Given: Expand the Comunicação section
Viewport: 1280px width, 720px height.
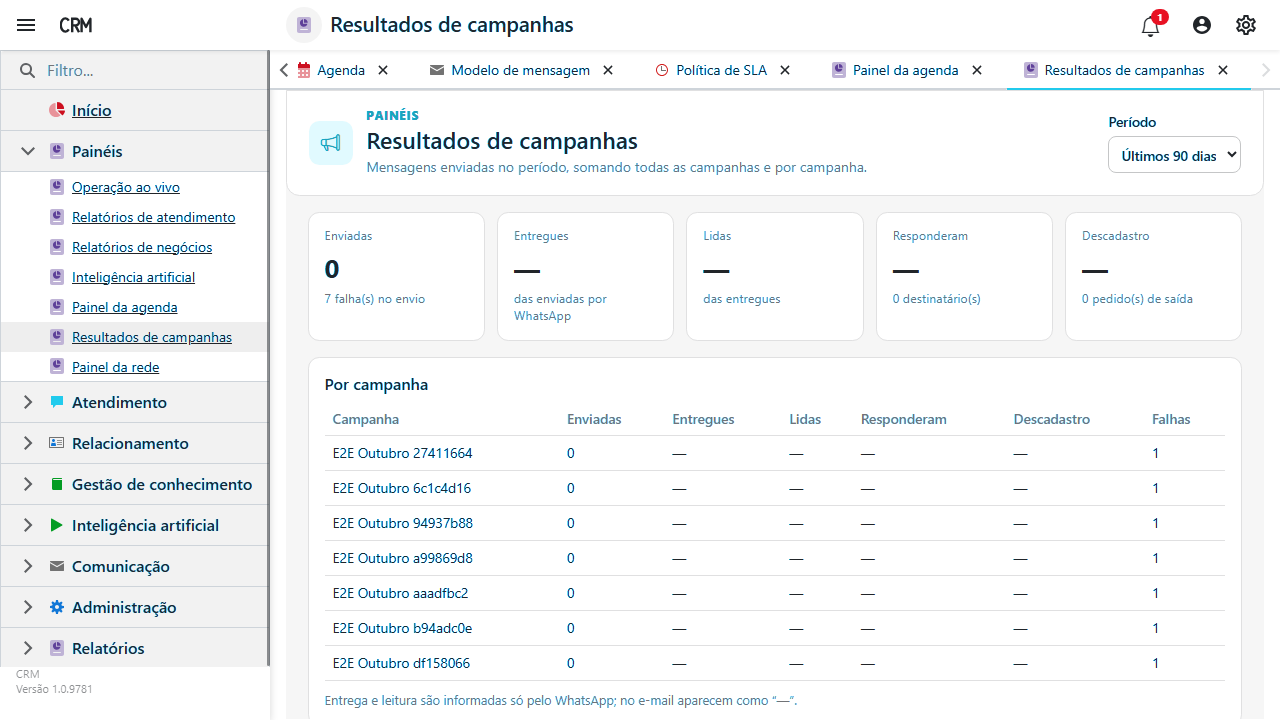Looking at the screenshot, I should point(28,566).
